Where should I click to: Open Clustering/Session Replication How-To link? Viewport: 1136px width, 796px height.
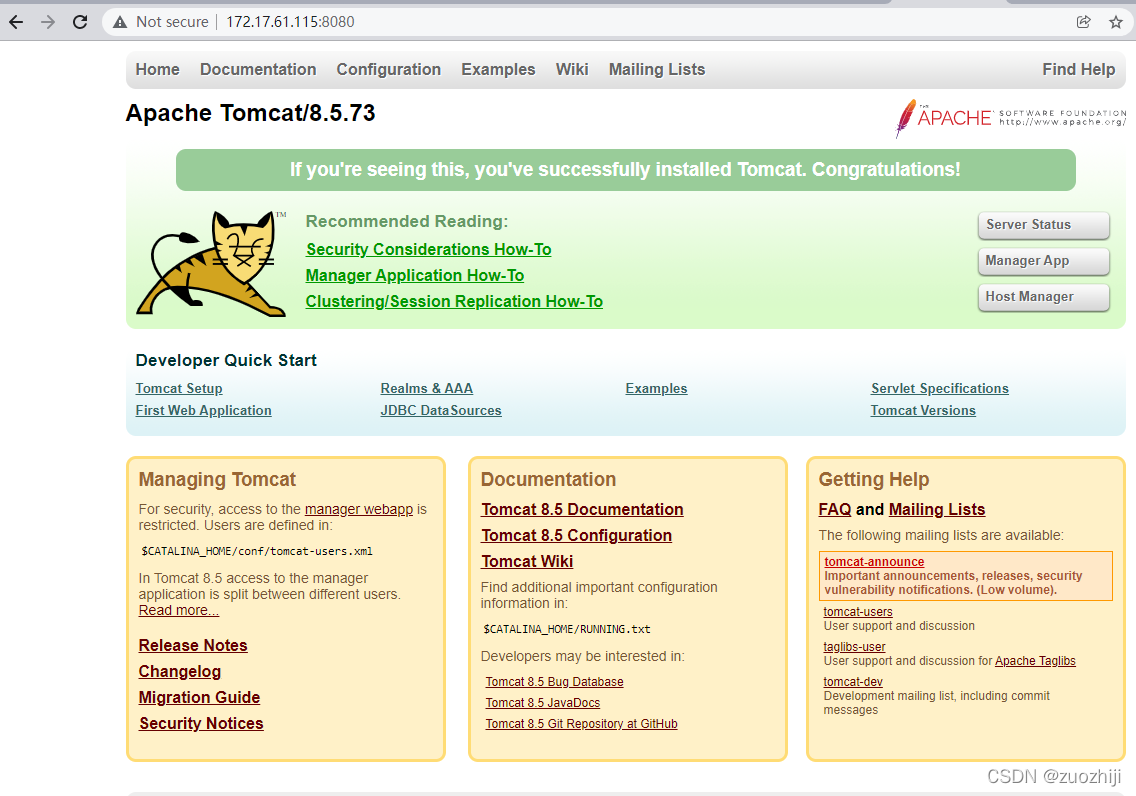(454, 301)
